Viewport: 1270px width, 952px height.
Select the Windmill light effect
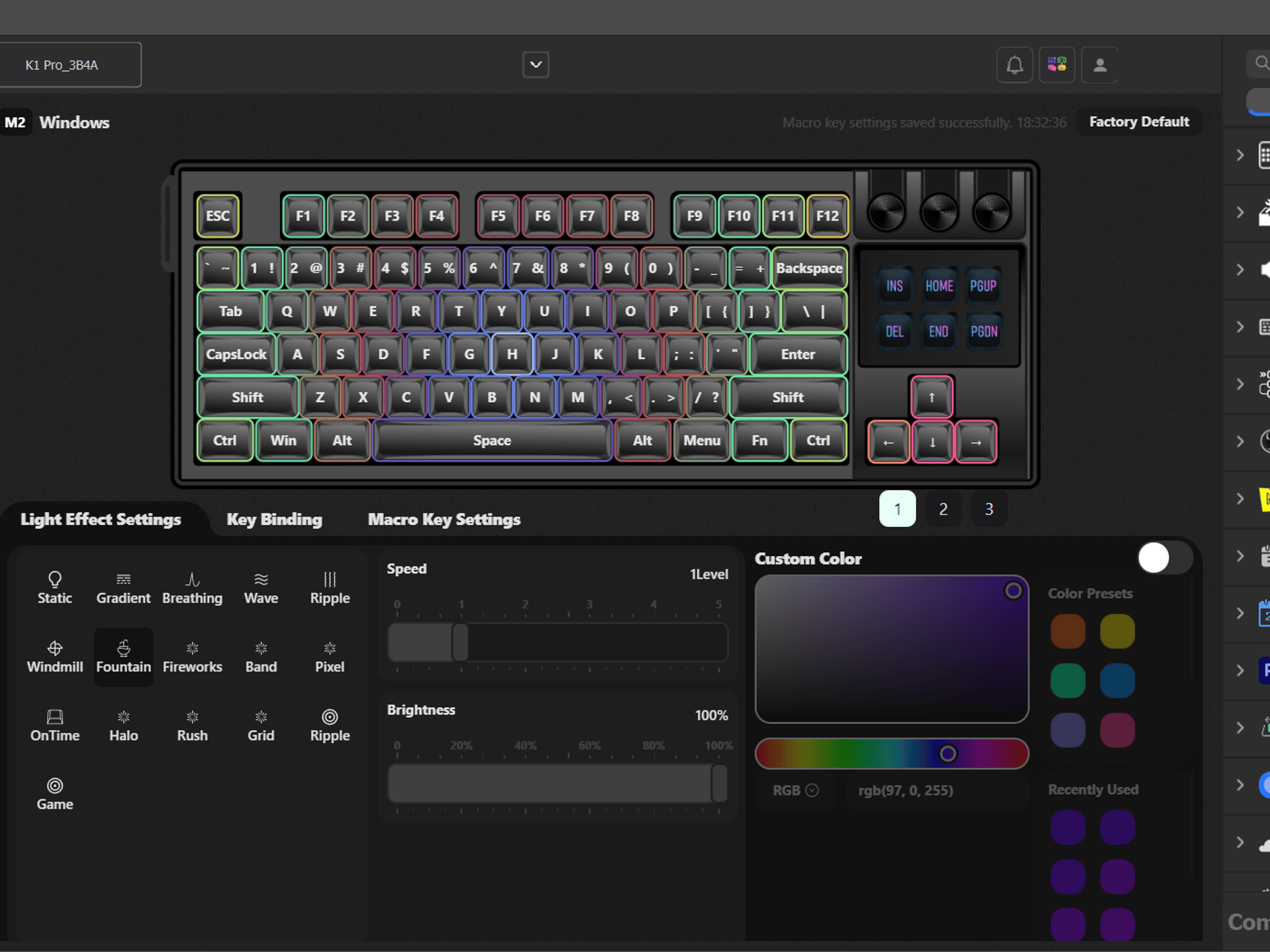55,656
